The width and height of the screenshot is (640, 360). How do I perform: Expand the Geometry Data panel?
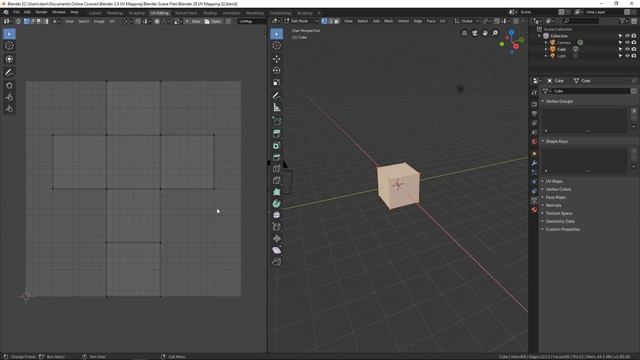click(560, 221)
